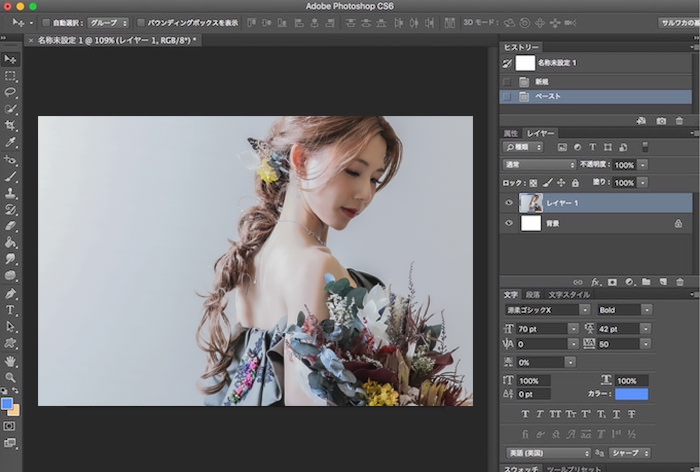Open the 70 pt font size dropdown
Viewport: 700px width, 472px height.
pyautogui.click(x=574, y=329)
